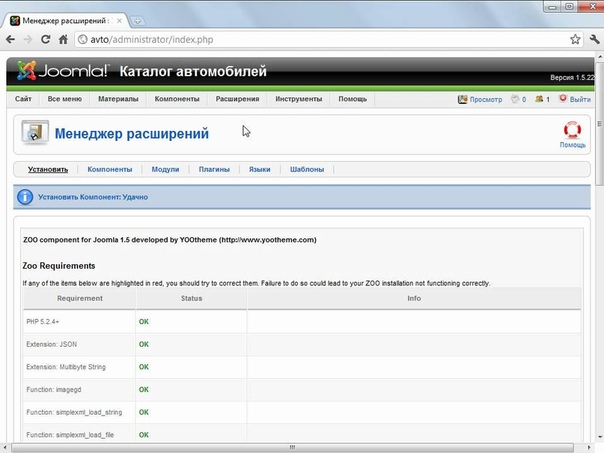
Task: Expand the Инструменты menu
Action: [x=298, y=99]
